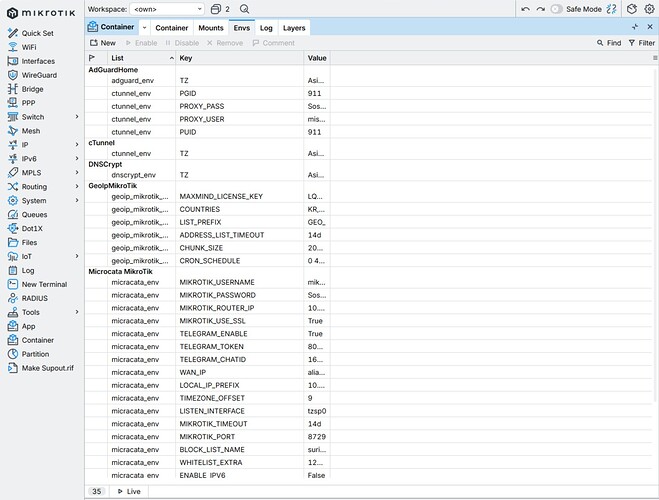Click the AdGuardHome group header
The width and height of the screenshot is (659, 500).
[113, 70]
